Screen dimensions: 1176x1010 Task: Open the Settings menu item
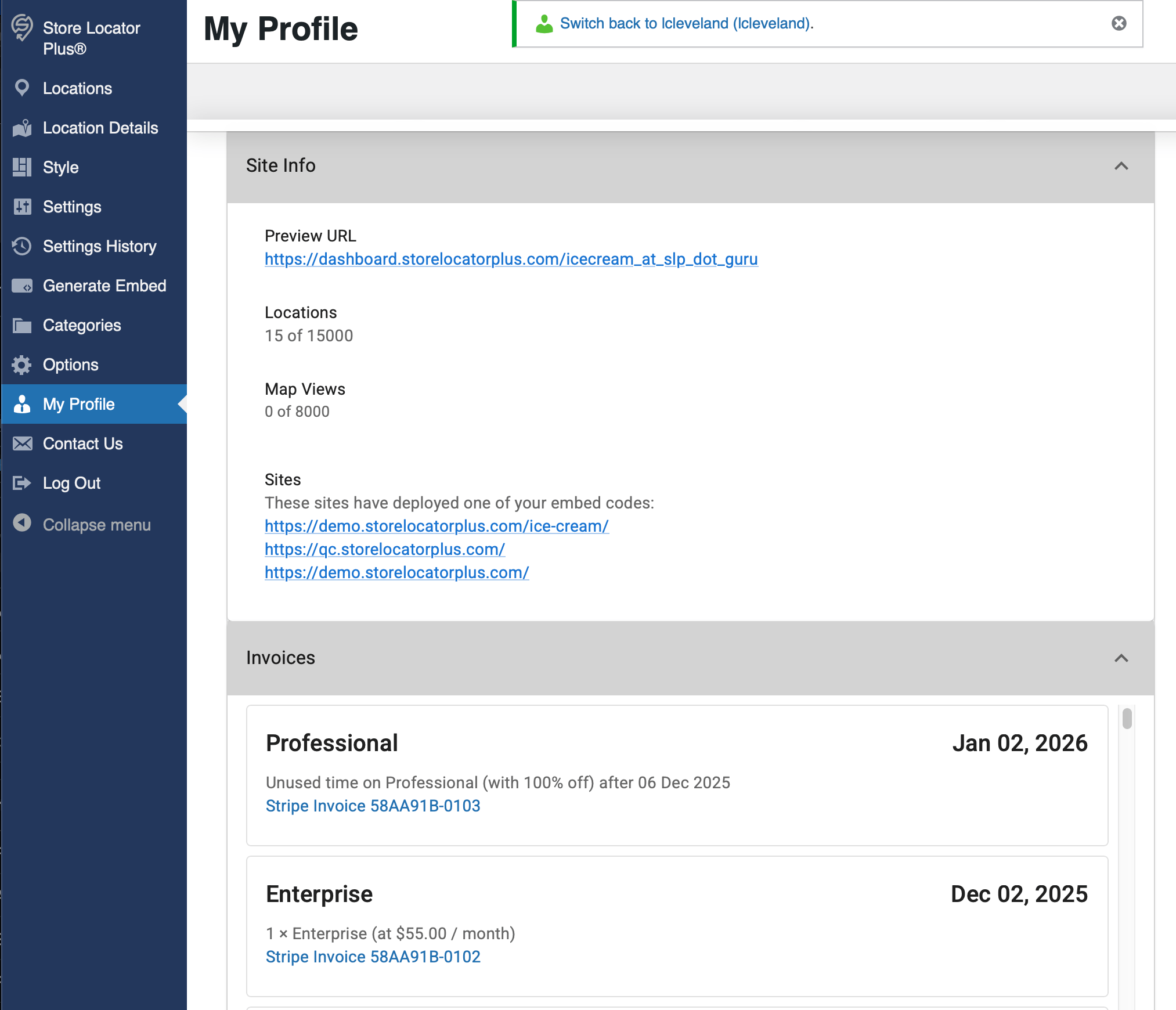72,207
